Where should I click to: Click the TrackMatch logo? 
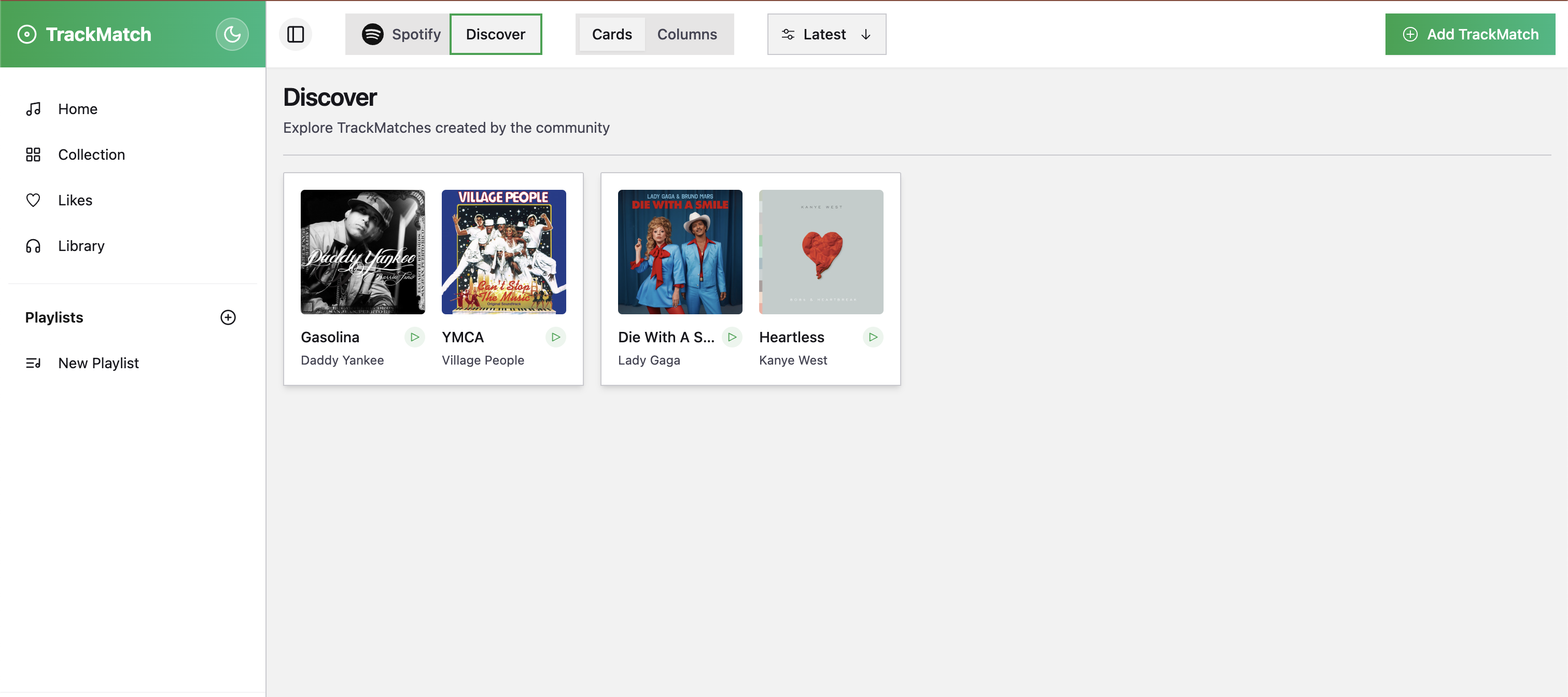click(x=84, y=34)
